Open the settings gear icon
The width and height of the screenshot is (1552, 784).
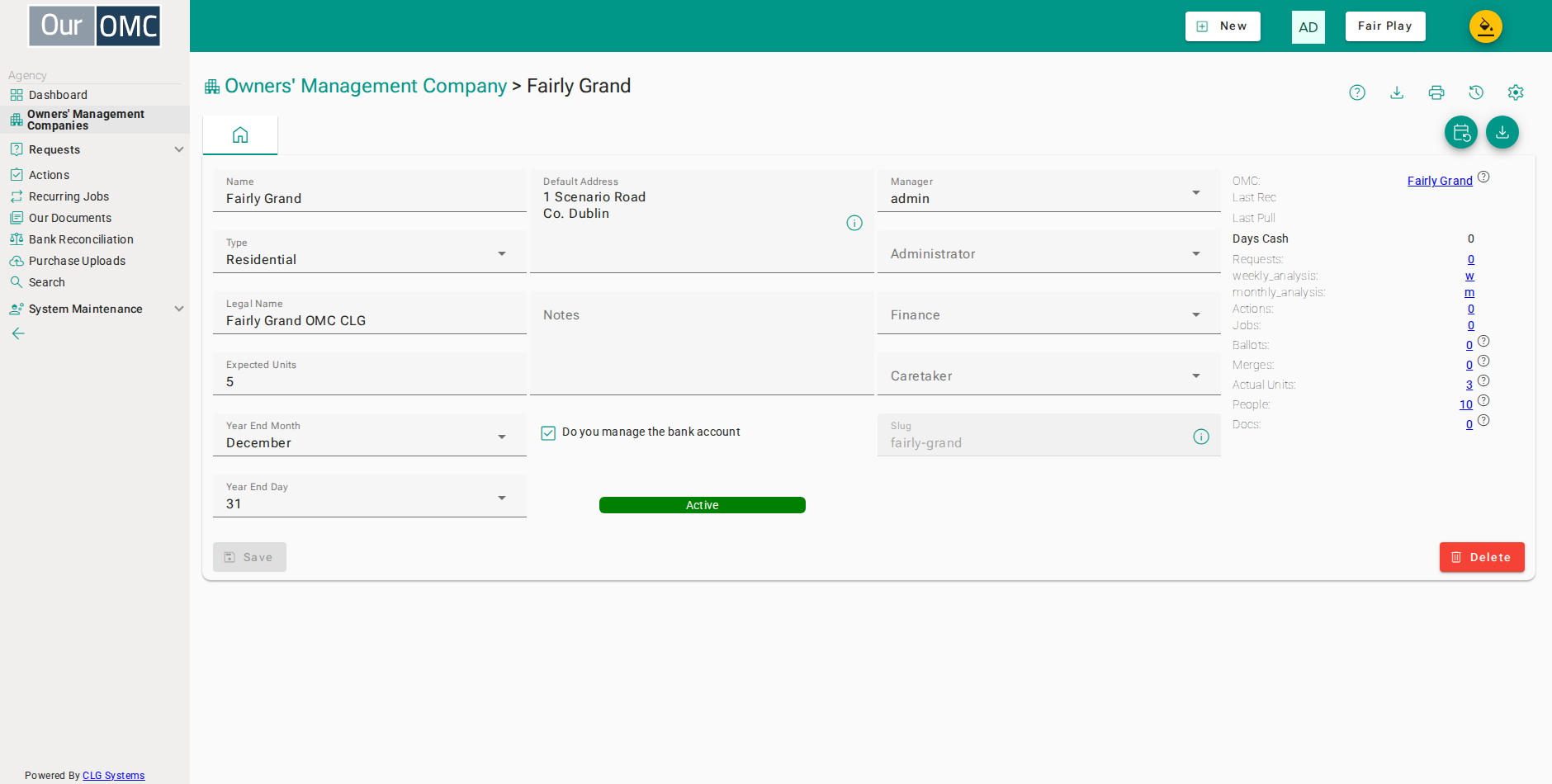click(1516, 92)
